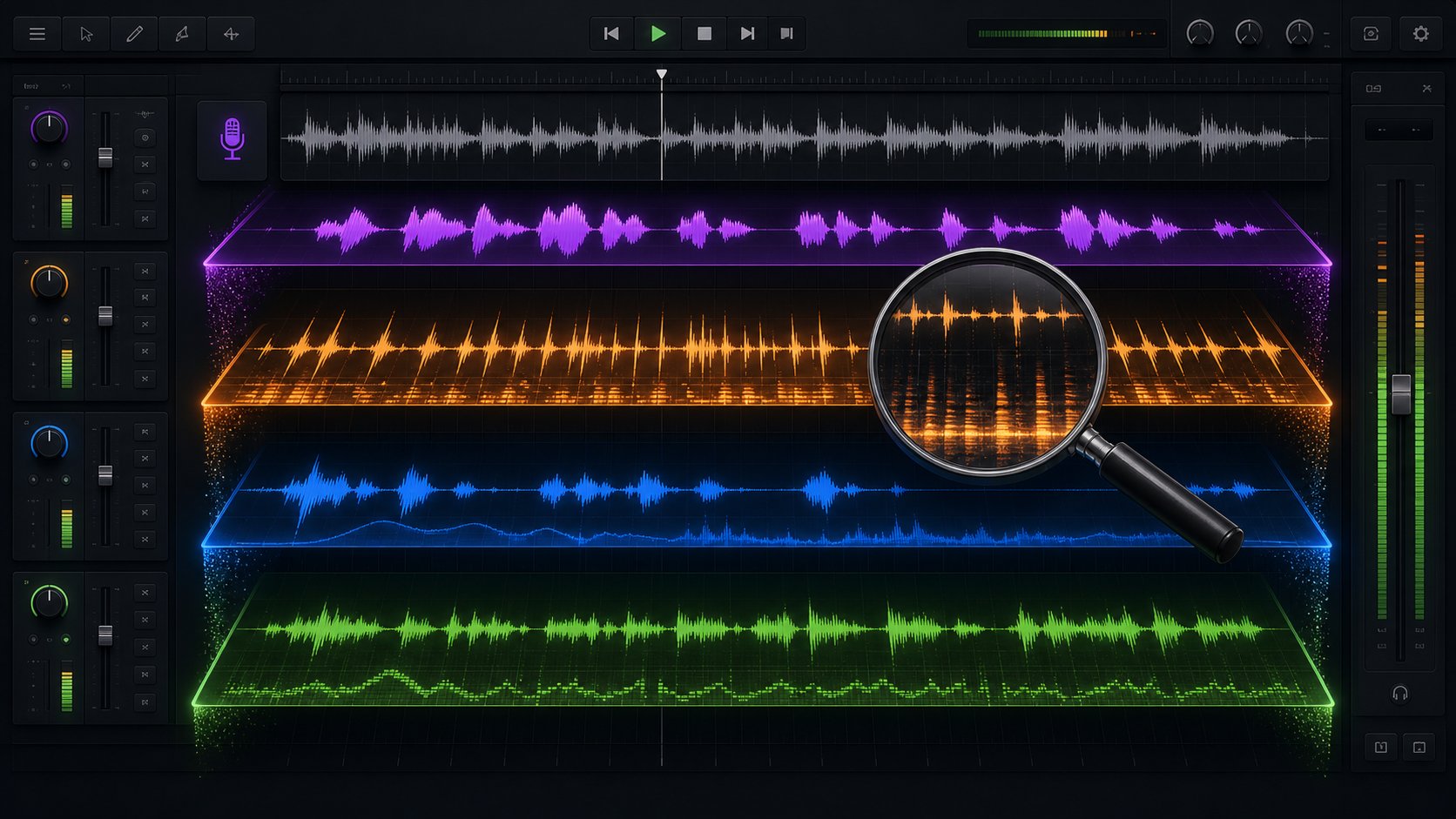Click the bottom square button in the purple channel column
This screenshot has width=1456, height=819.
tap(145, 218)
